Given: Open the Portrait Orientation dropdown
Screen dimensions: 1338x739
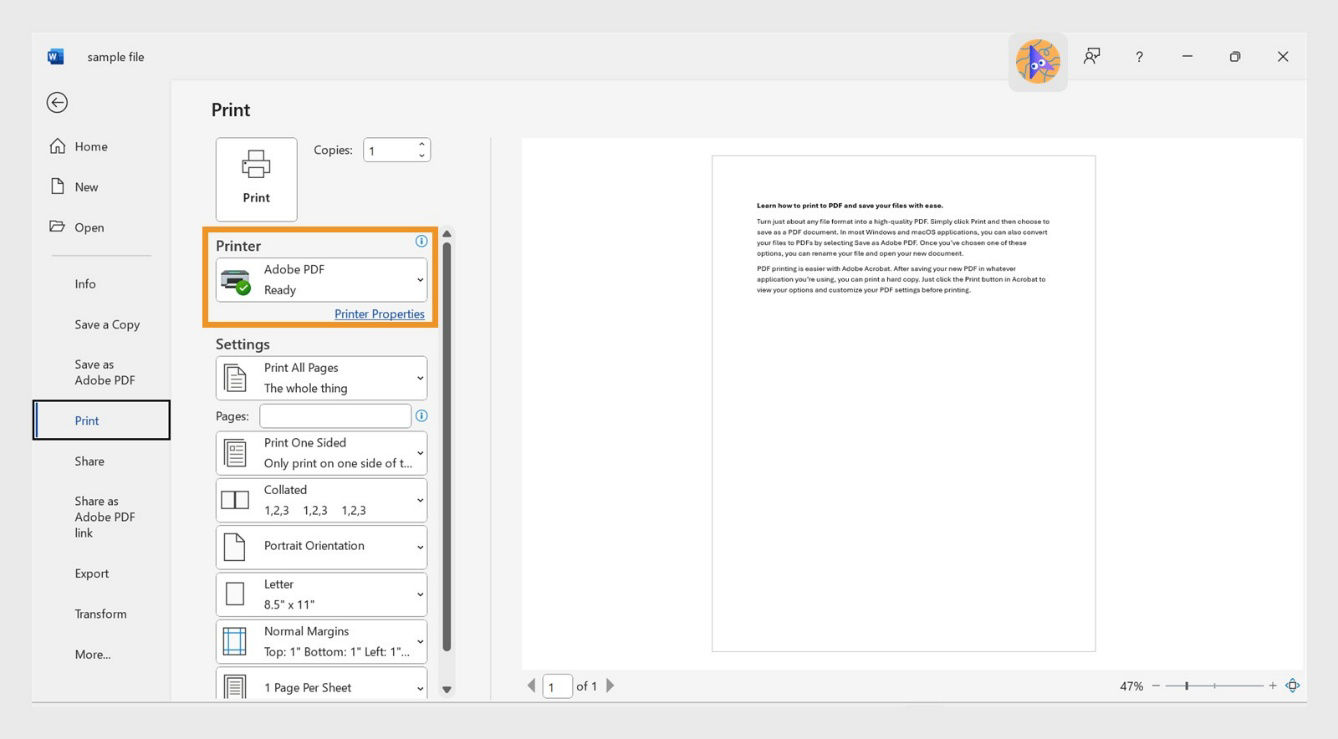Looking at the screenshot, I should (x=320, y=546).
